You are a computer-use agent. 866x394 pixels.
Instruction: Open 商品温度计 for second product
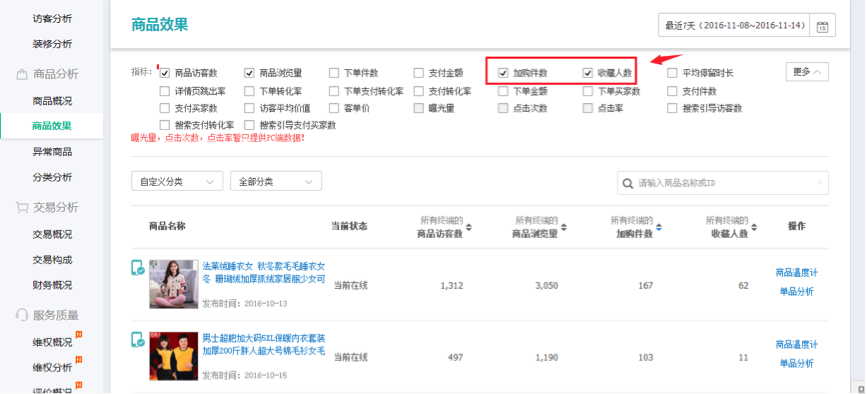pos(796,344)
